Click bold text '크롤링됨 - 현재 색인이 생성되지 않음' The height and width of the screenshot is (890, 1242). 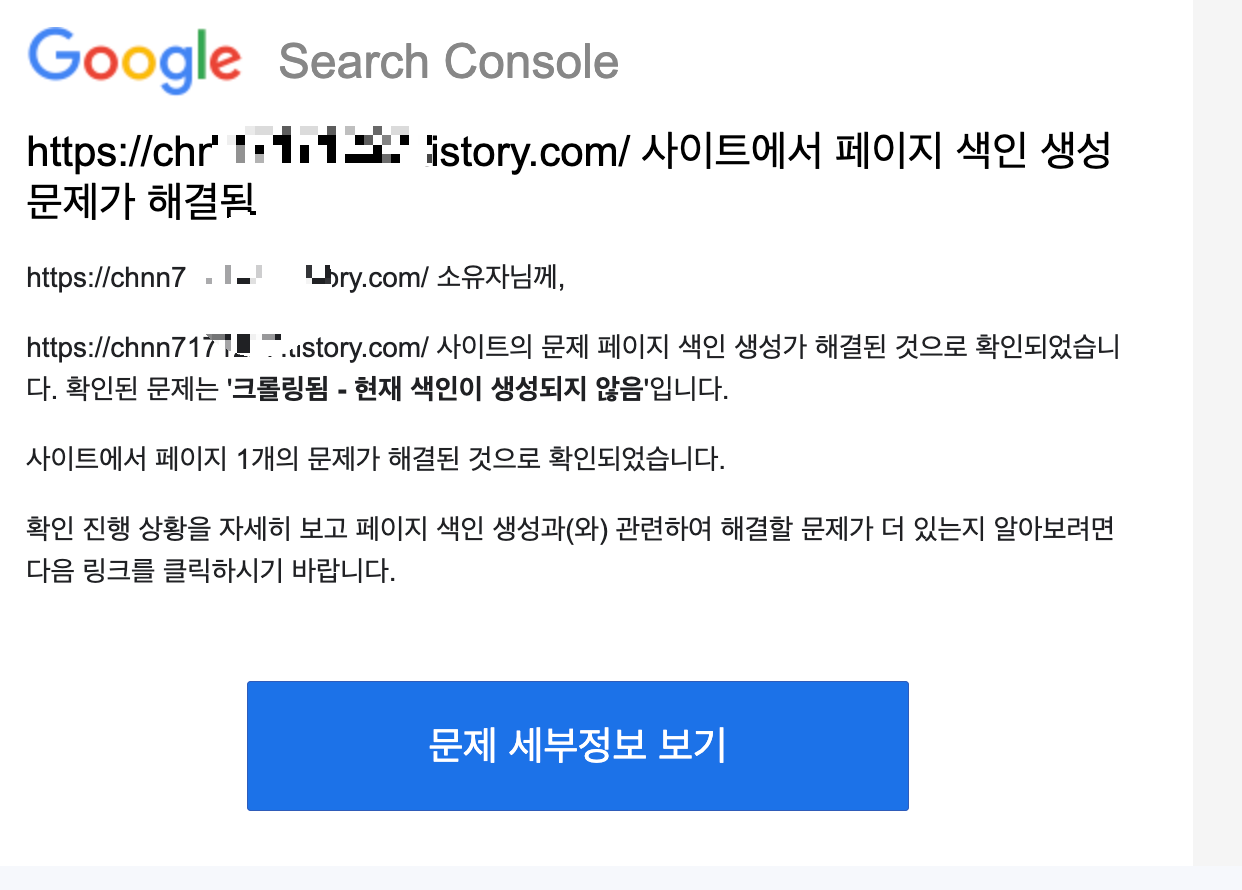coord(436,390)
